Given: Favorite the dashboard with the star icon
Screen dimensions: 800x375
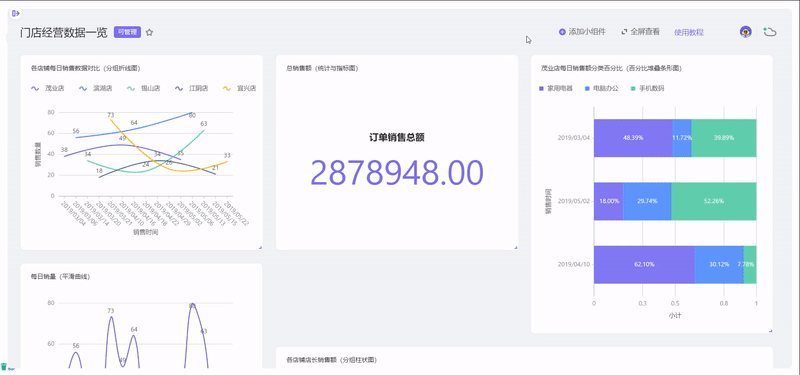Looking at the screenshot, I should click(x=149, y=32).
